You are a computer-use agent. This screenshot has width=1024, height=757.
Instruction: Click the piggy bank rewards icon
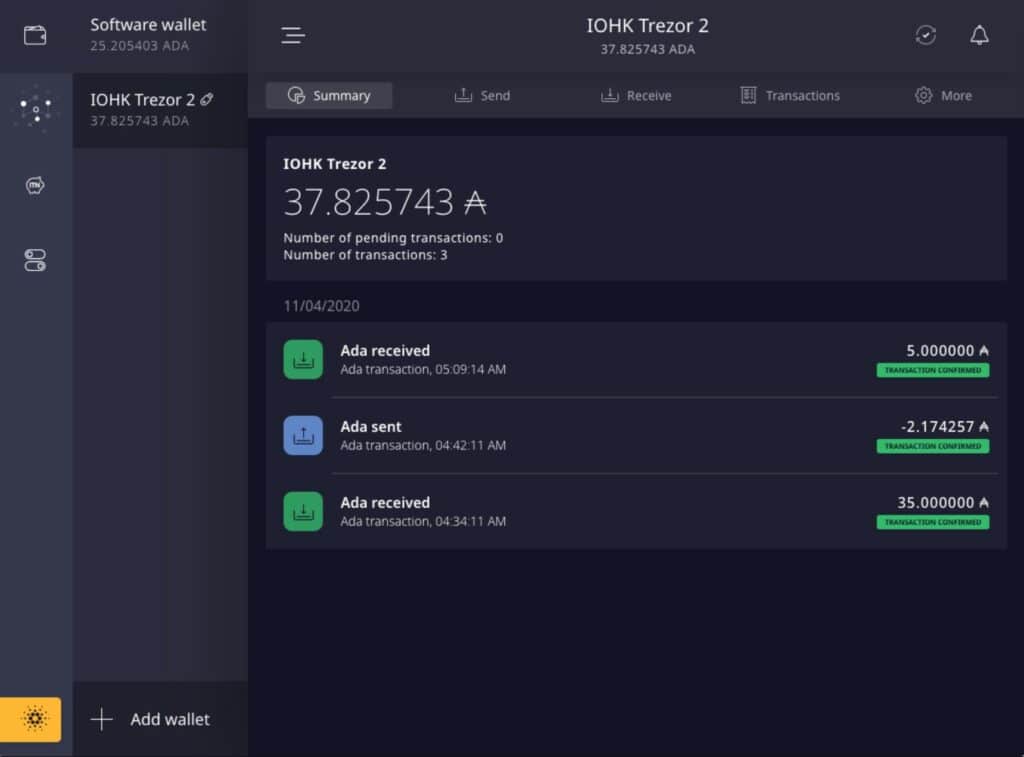(35, 185)
